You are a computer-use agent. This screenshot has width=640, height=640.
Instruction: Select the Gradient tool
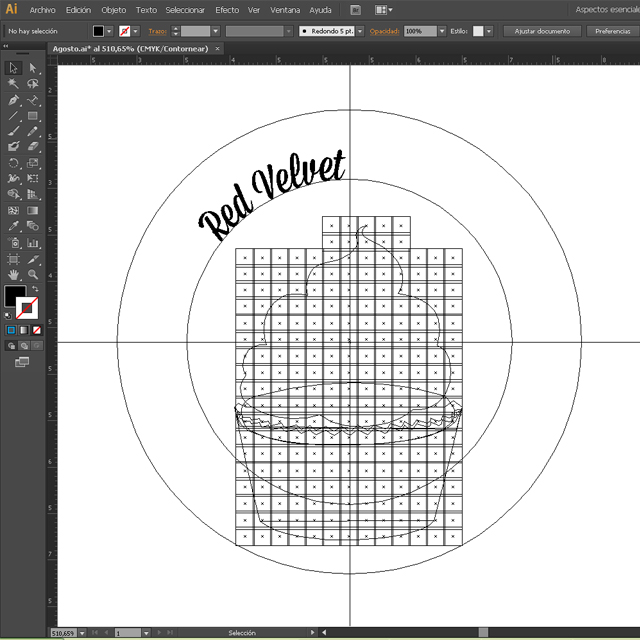point(33,211)
